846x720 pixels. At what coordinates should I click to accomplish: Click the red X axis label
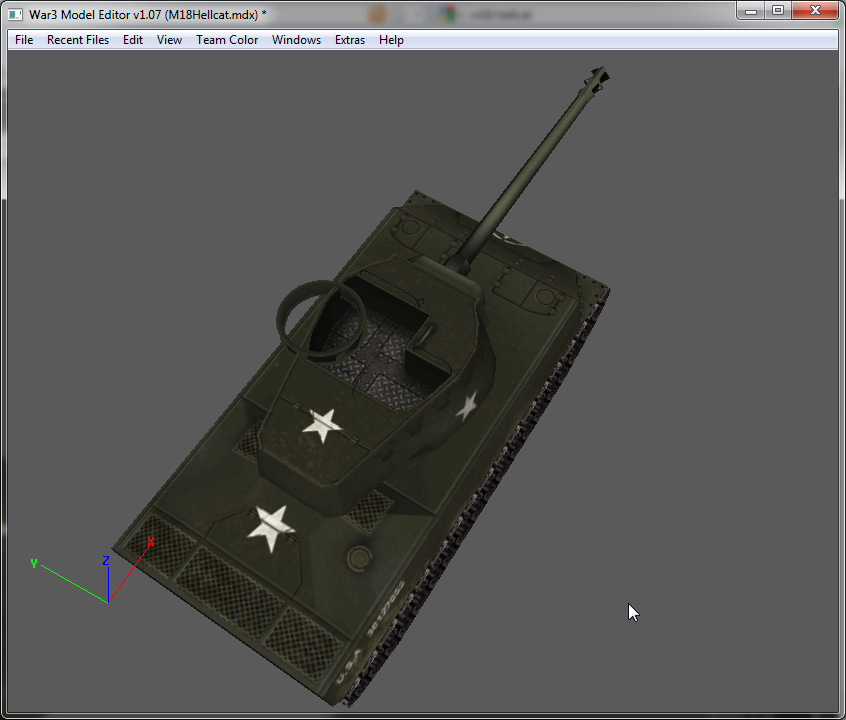pyautogui.click(x=151, y=541)
